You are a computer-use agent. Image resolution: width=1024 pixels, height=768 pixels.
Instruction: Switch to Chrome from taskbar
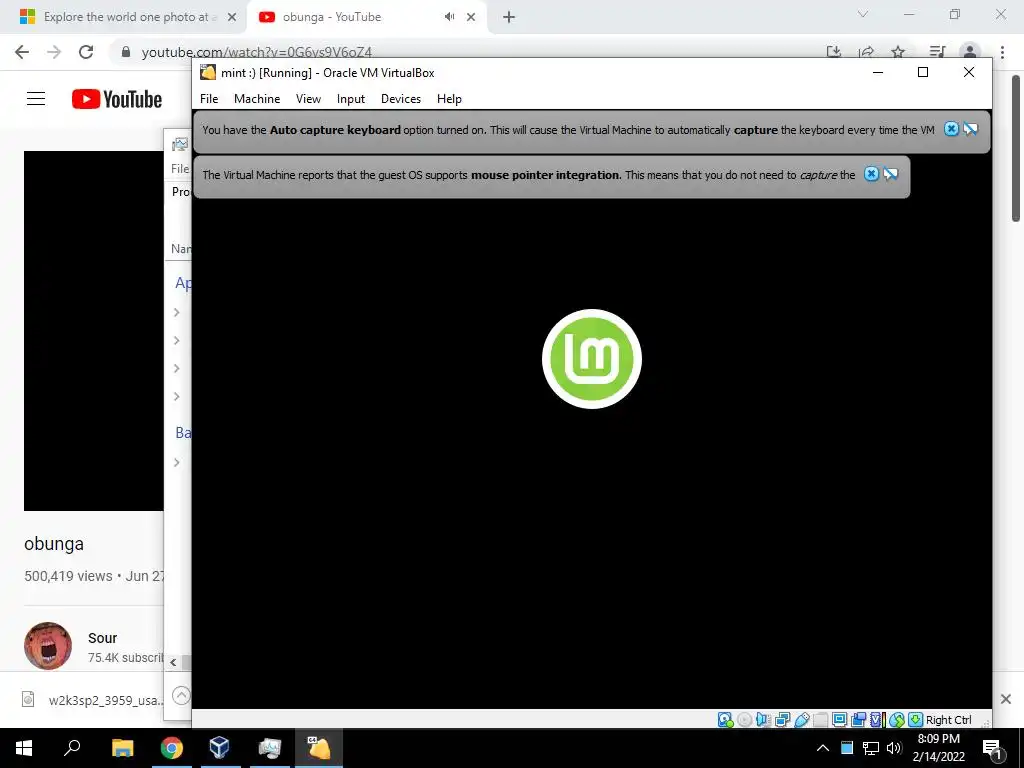tap(172, 748)
